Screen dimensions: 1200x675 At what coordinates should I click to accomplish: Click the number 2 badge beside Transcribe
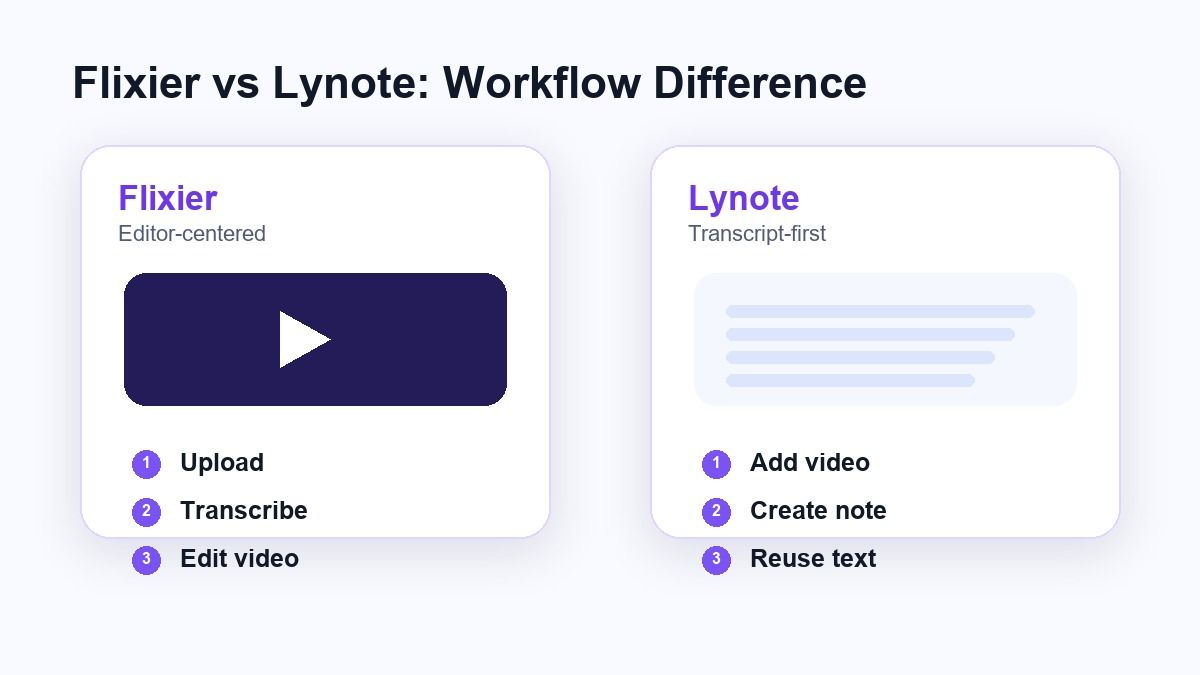(146, 512)
